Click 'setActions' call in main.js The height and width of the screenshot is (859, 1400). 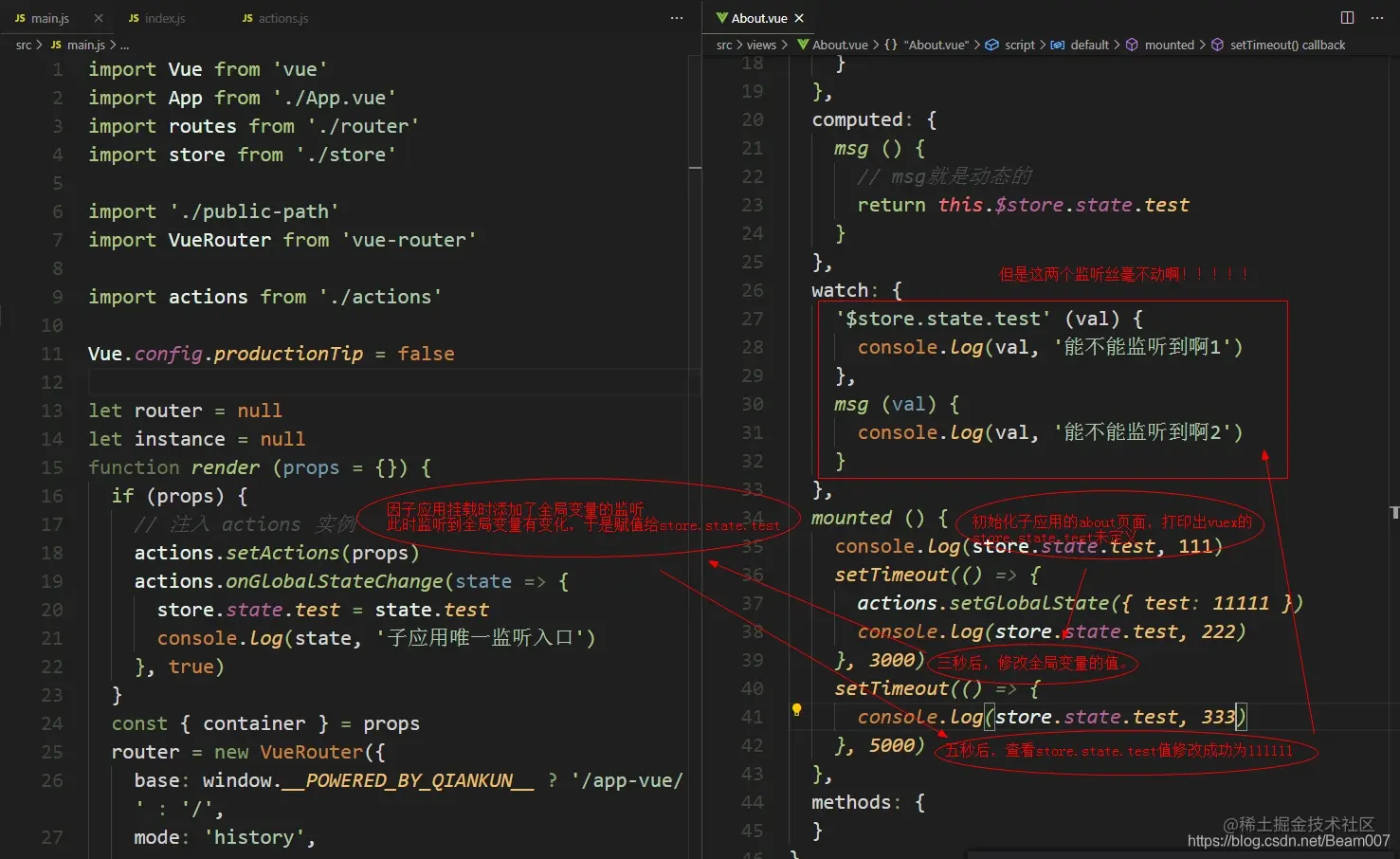click(x=282, y=553)
